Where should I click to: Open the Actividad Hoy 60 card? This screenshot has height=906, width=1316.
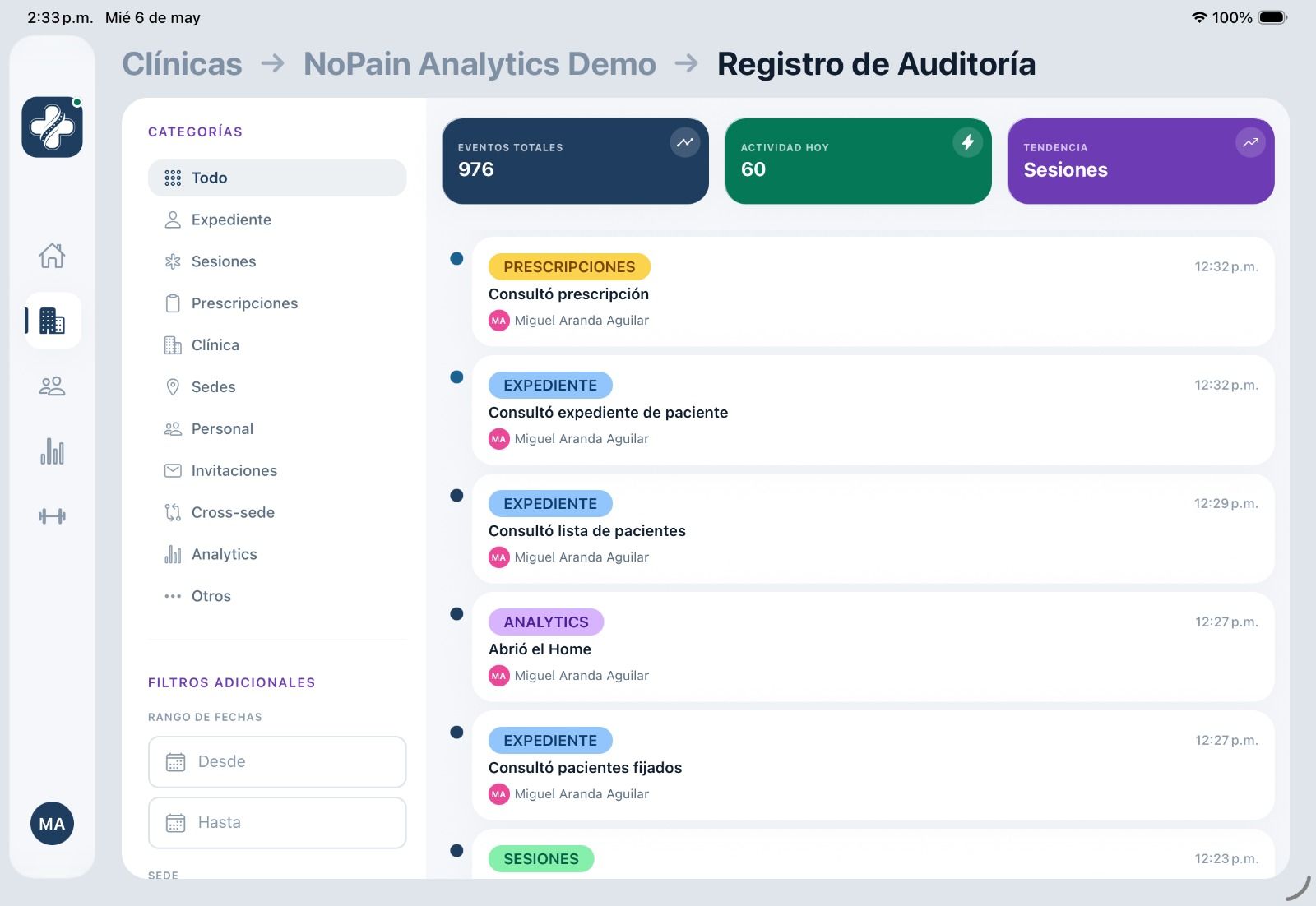point(858,161)
